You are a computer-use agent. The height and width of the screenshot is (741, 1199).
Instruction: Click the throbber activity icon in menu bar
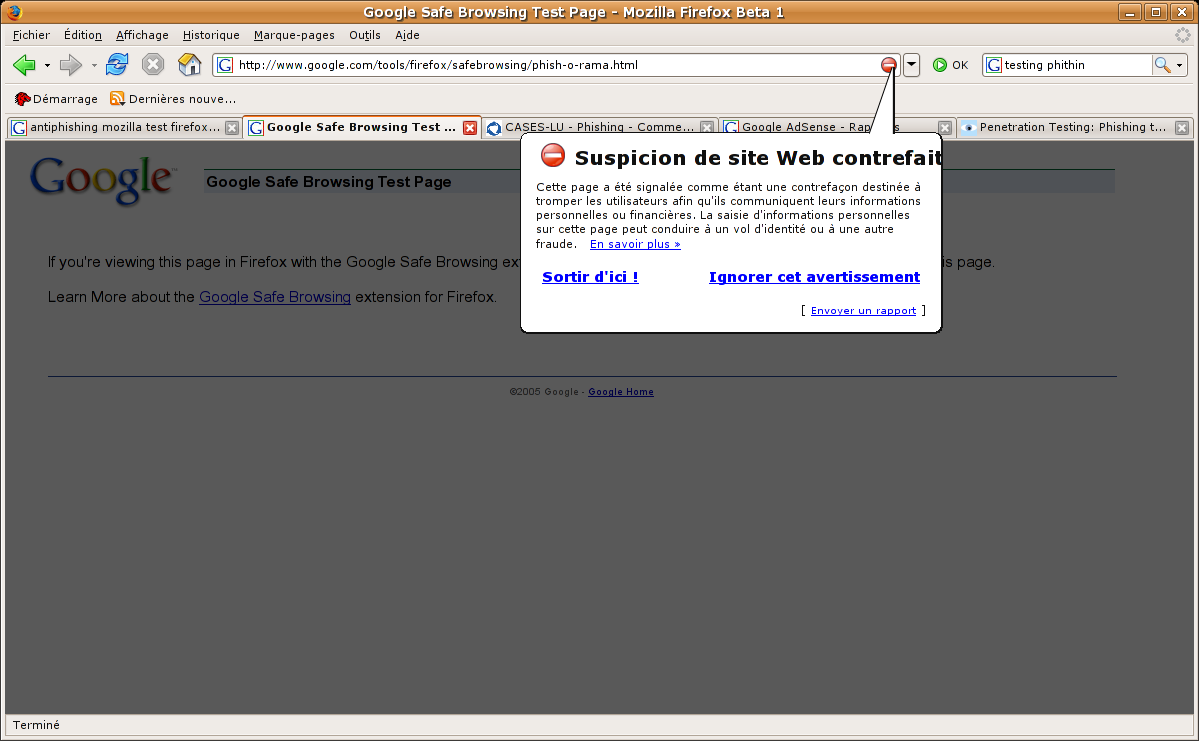1183,35
